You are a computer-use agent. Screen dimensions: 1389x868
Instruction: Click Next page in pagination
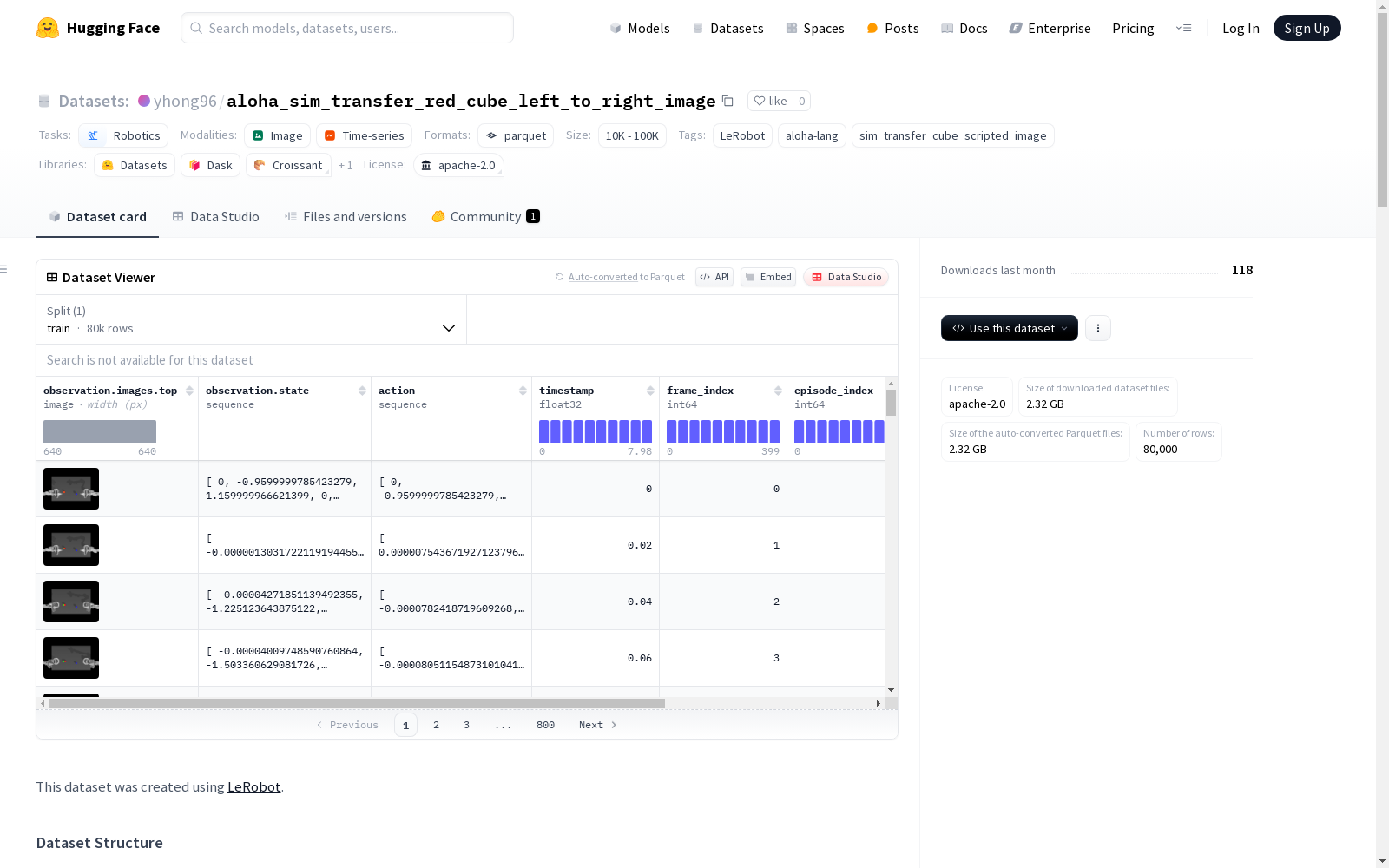597,725
